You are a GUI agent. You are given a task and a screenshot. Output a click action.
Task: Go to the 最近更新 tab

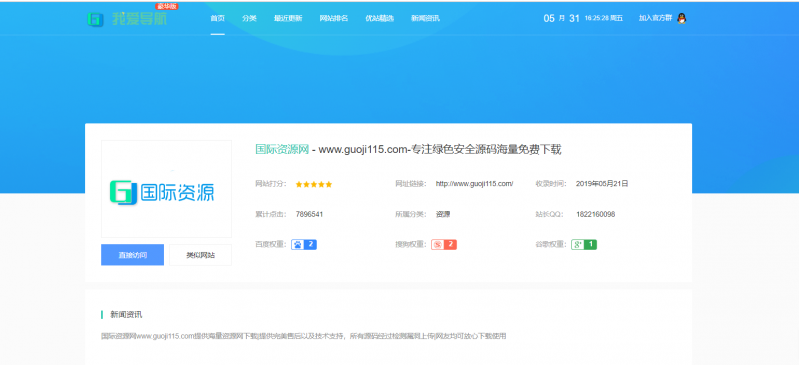(288, 18)
